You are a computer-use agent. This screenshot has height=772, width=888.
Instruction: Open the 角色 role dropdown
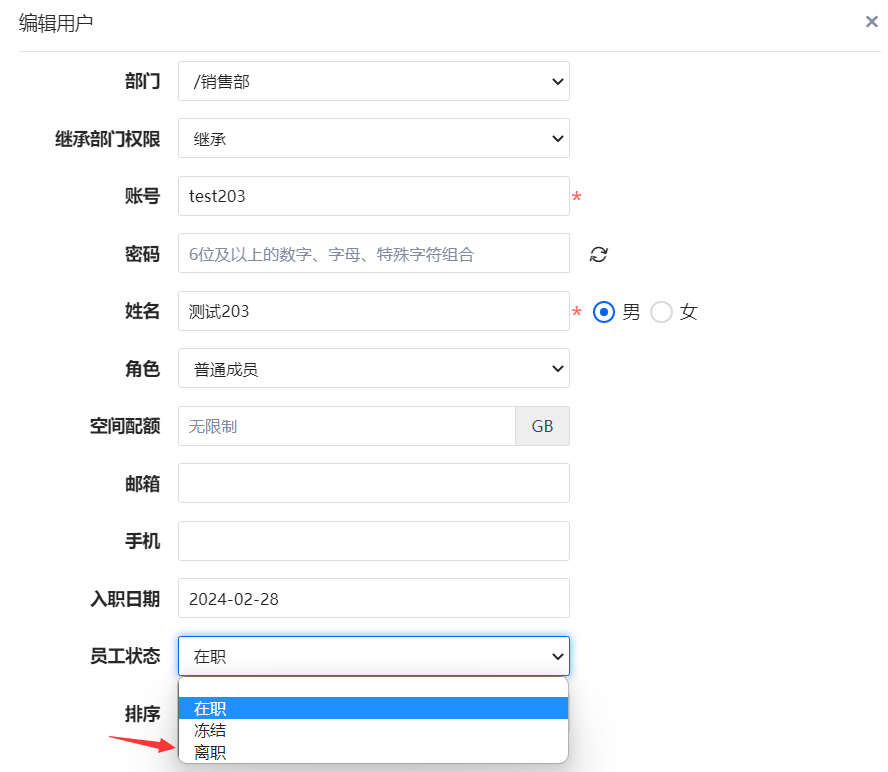point(373,369)
